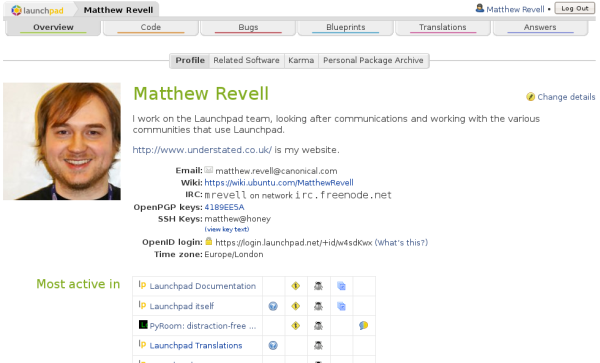Click the blue pages icon in Launchpad itself row
This screenshot has width=600, height=363.
click(341, 306)
